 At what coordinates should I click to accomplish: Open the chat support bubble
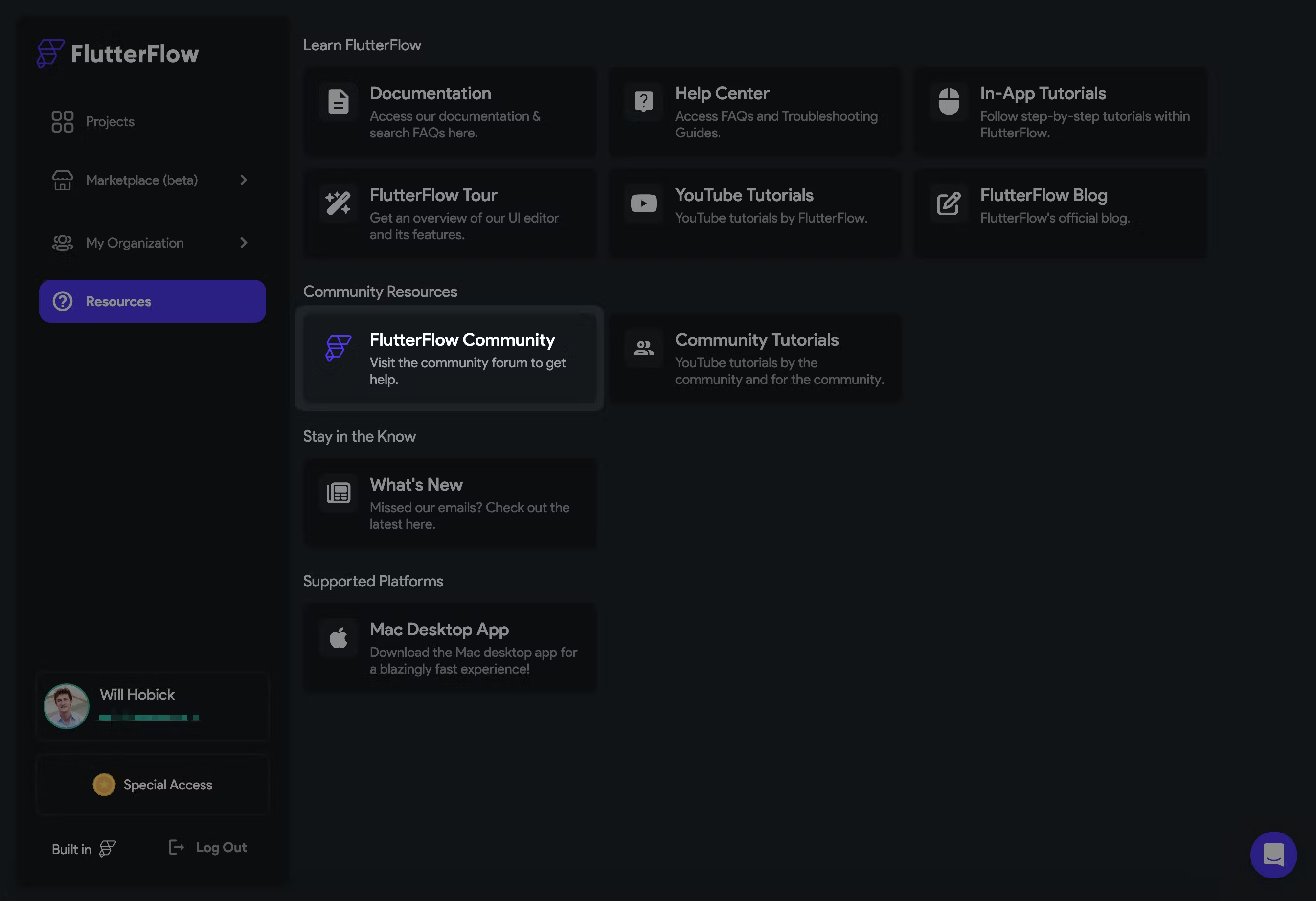(1273, 855)
